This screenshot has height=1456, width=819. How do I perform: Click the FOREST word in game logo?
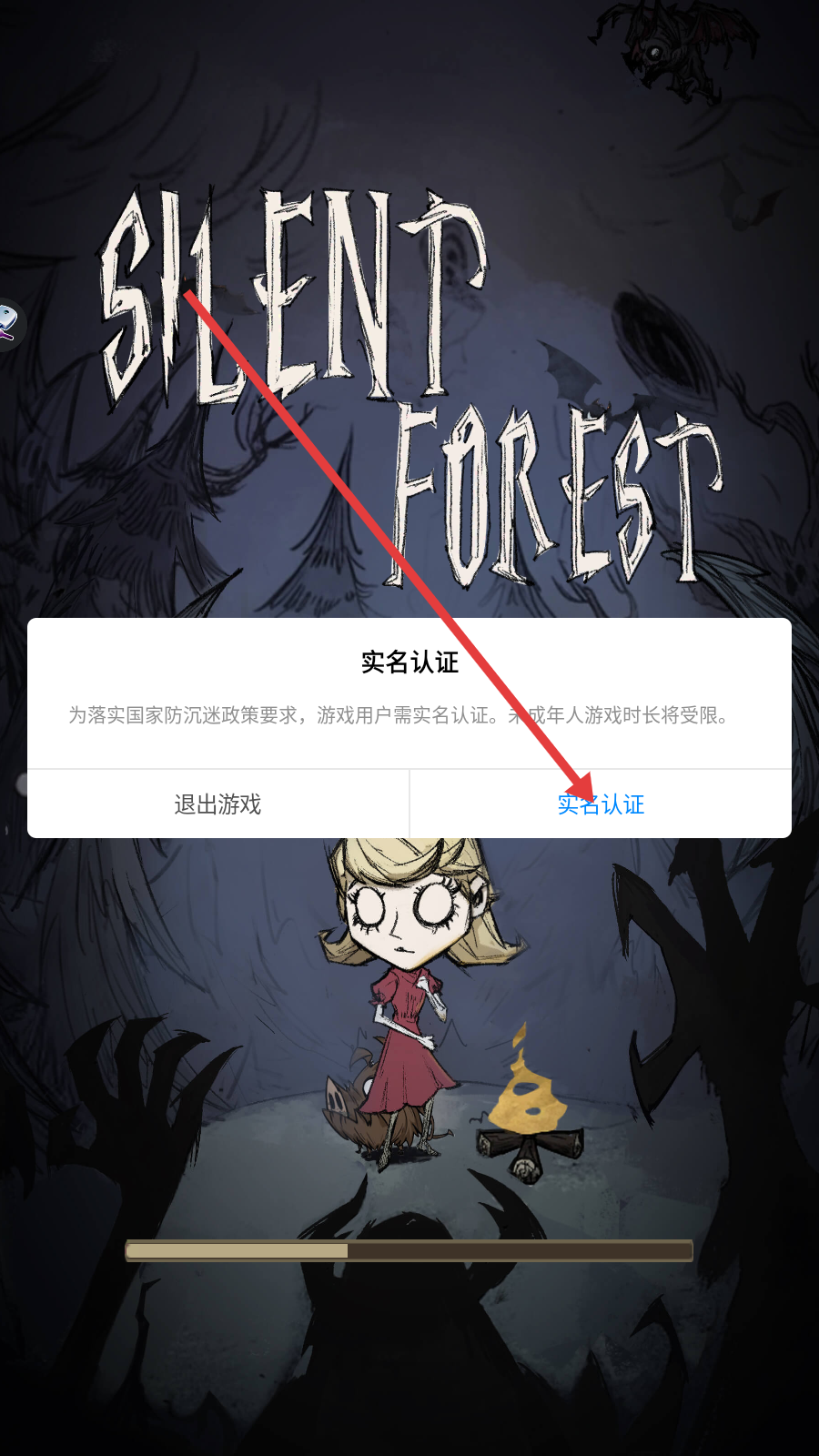[x=555, y=496]
